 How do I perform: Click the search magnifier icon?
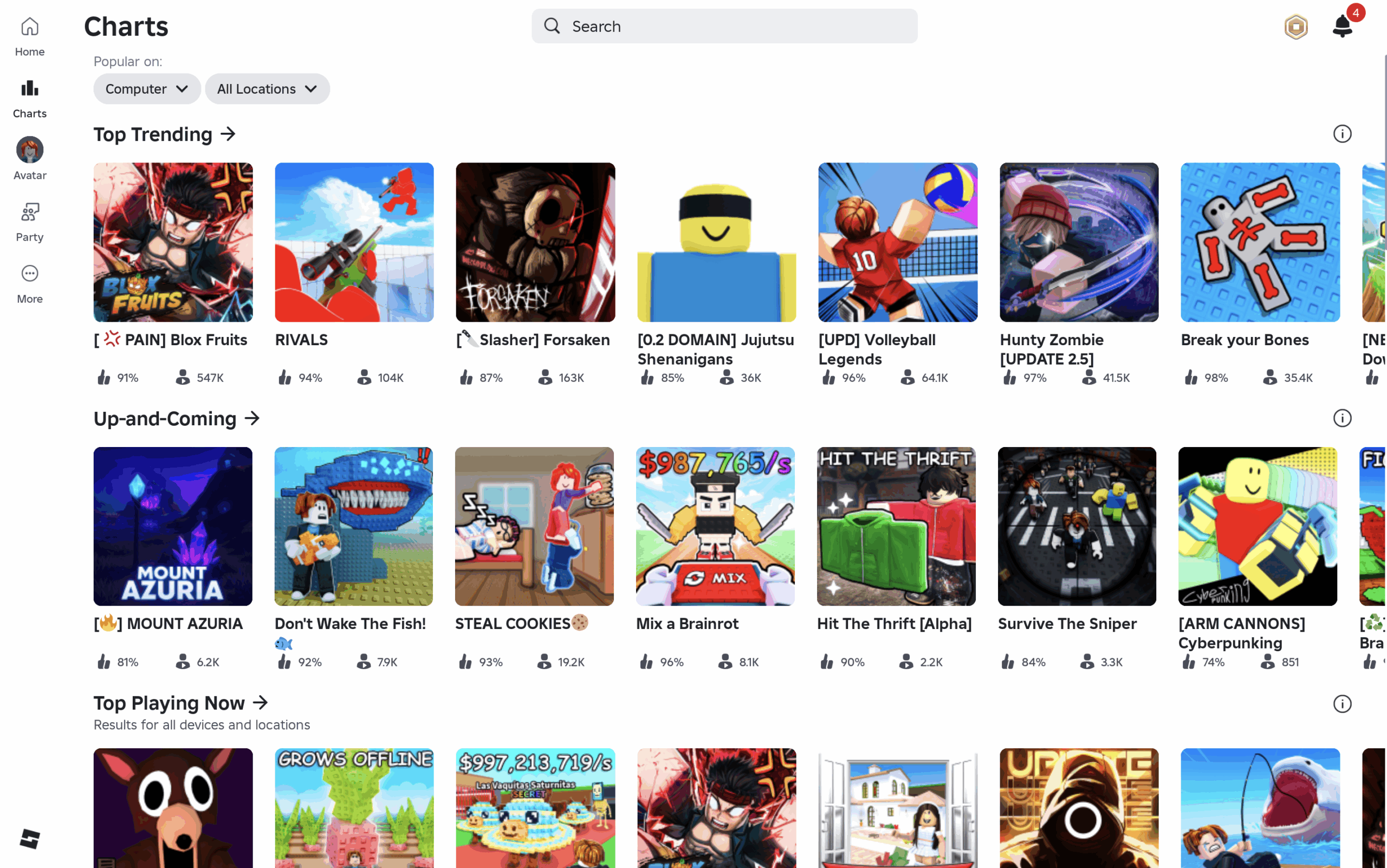[552, 26]
